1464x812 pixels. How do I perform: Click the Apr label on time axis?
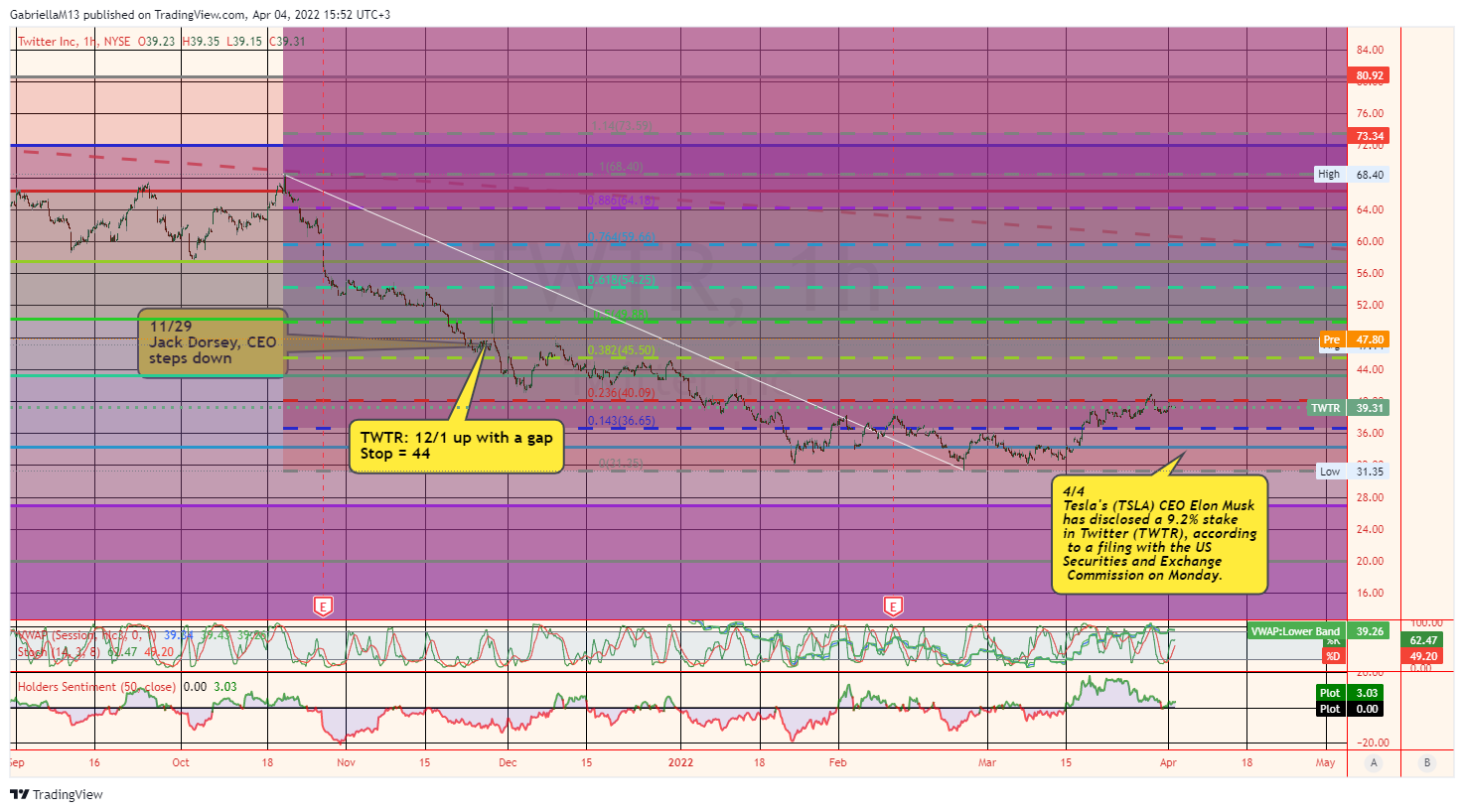coord(1168,762)
